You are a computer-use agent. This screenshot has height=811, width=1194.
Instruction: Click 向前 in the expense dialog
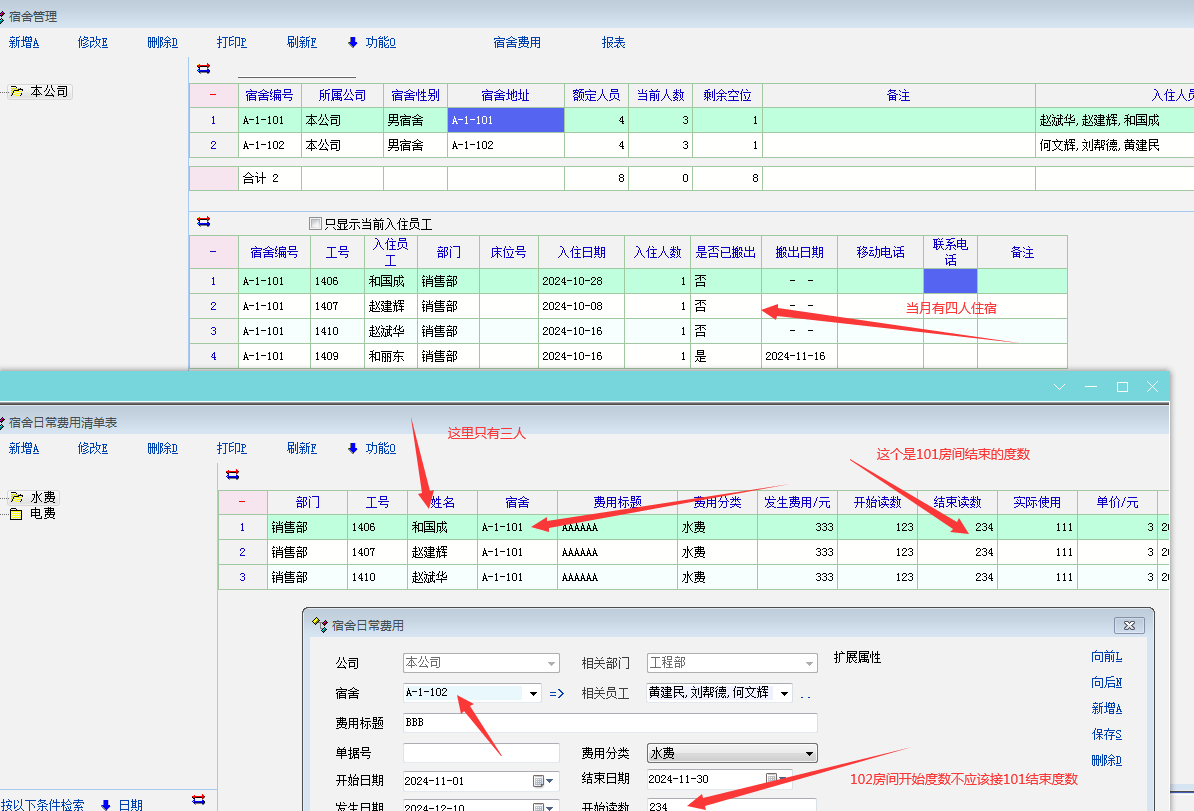[1106, 657]
